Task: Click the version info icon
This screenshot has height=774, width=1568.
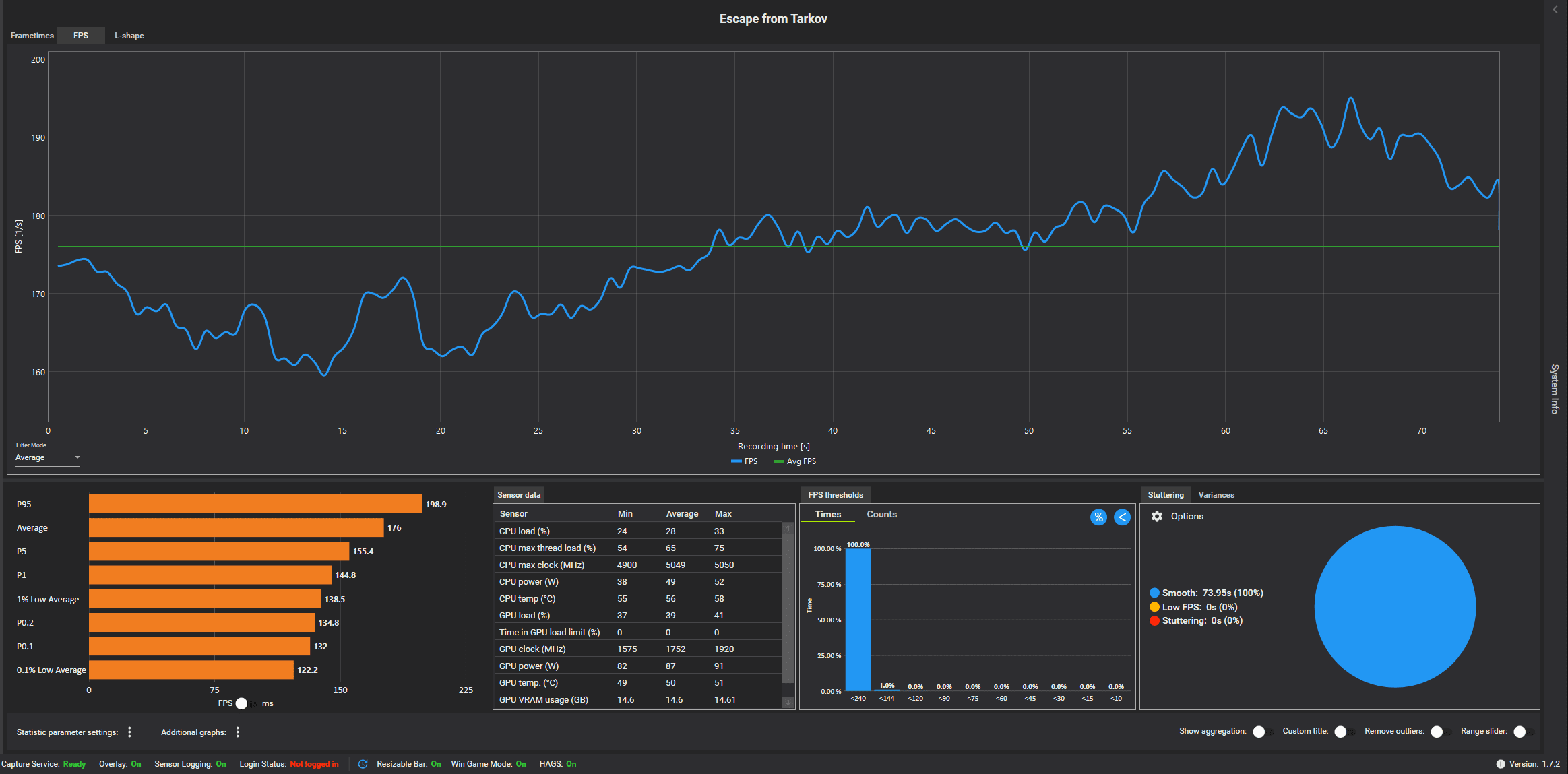Action: pos(1500,764)
